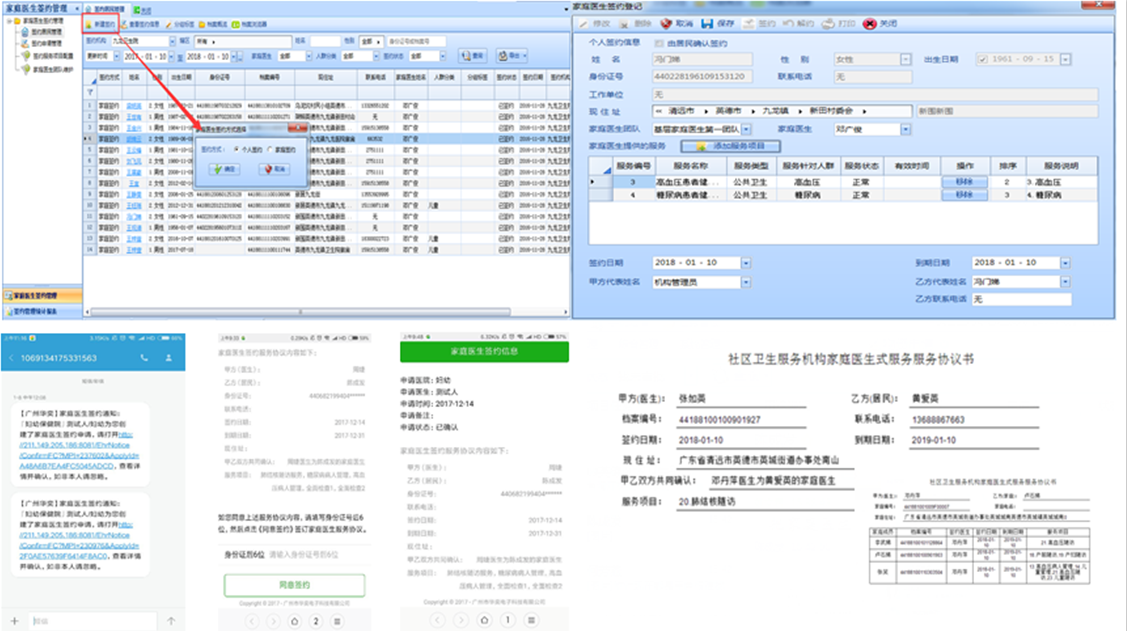Click the 保存 (Save) disk icon
The image size is (1127, 631).
(x=709, y=23)
